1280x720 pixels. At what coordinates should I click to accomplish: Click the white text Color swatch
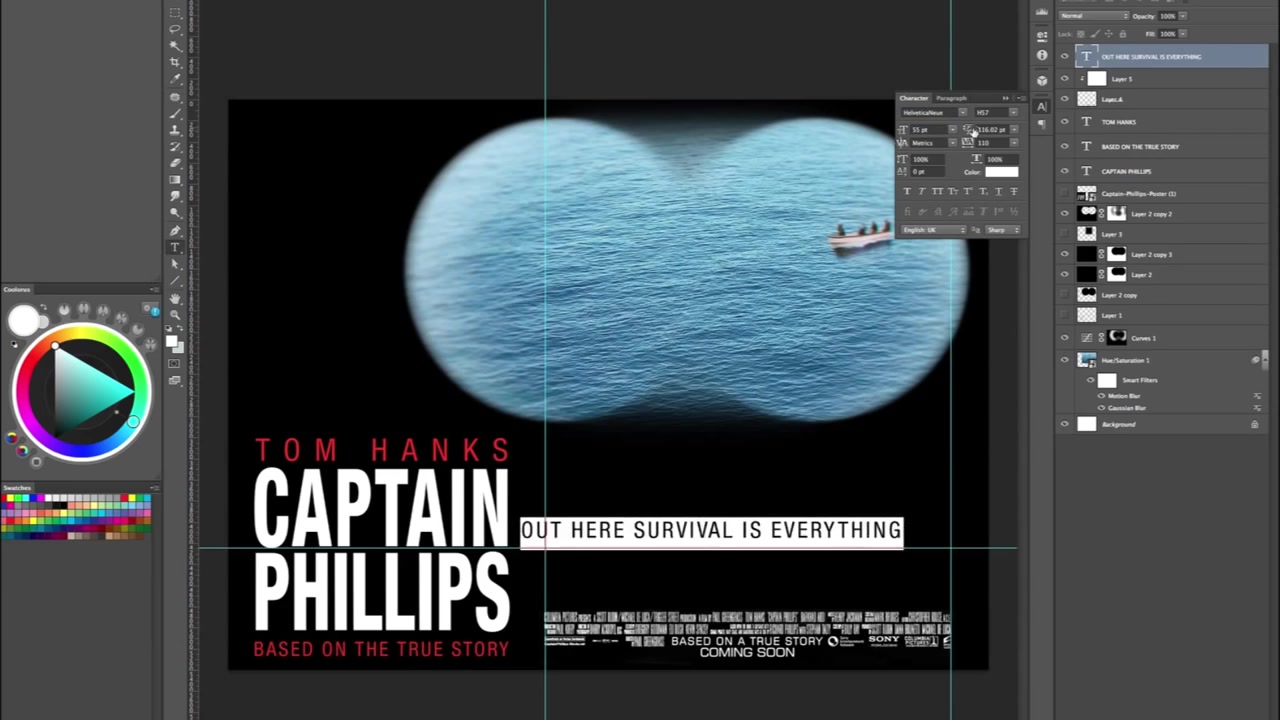tap(1002, 172)
